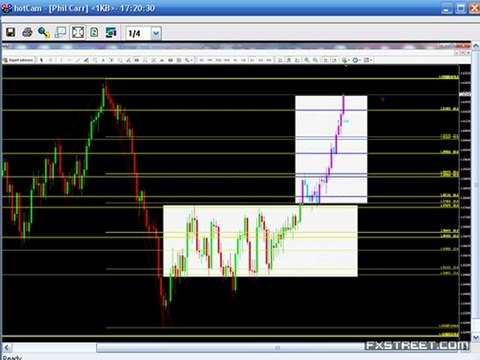
Task: Open the 1/4 zoom ratio dropdown
Action: 156,33
